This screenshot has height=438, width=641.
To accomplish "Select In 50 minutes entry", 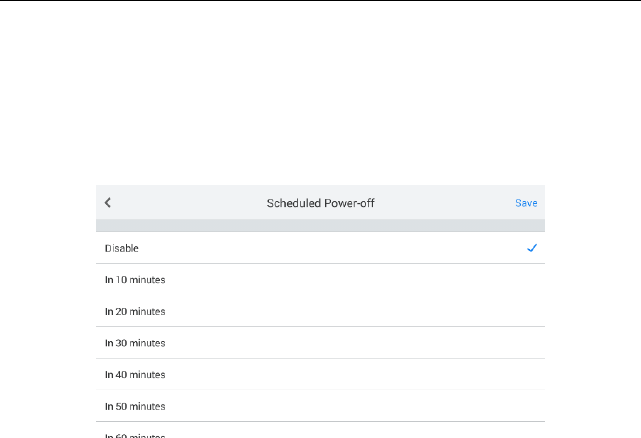I will tap(135, 406).
